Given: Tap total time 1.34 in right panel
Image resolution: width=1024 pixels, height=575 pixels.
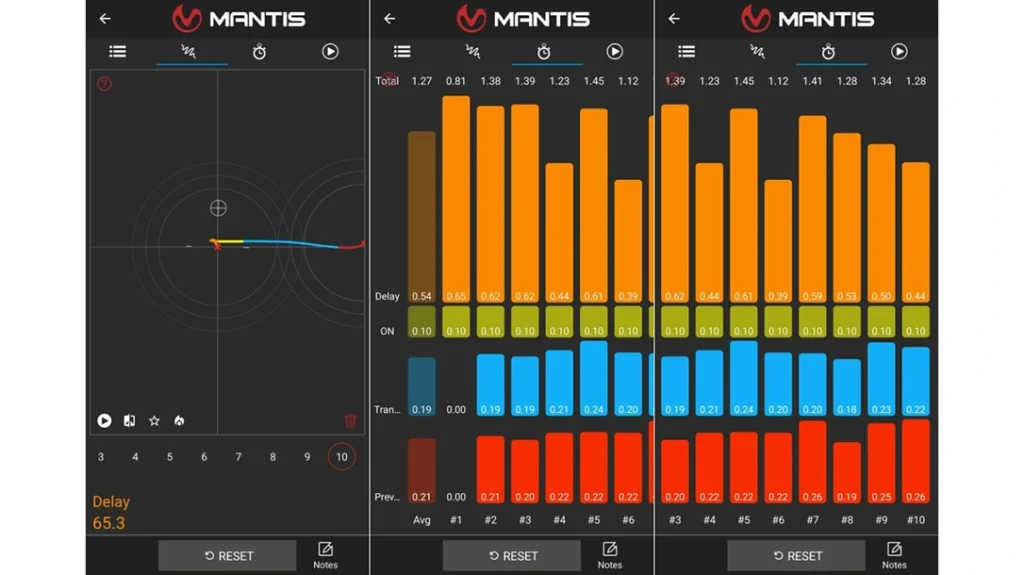Looking at the screenshot, I should [882, 81].
